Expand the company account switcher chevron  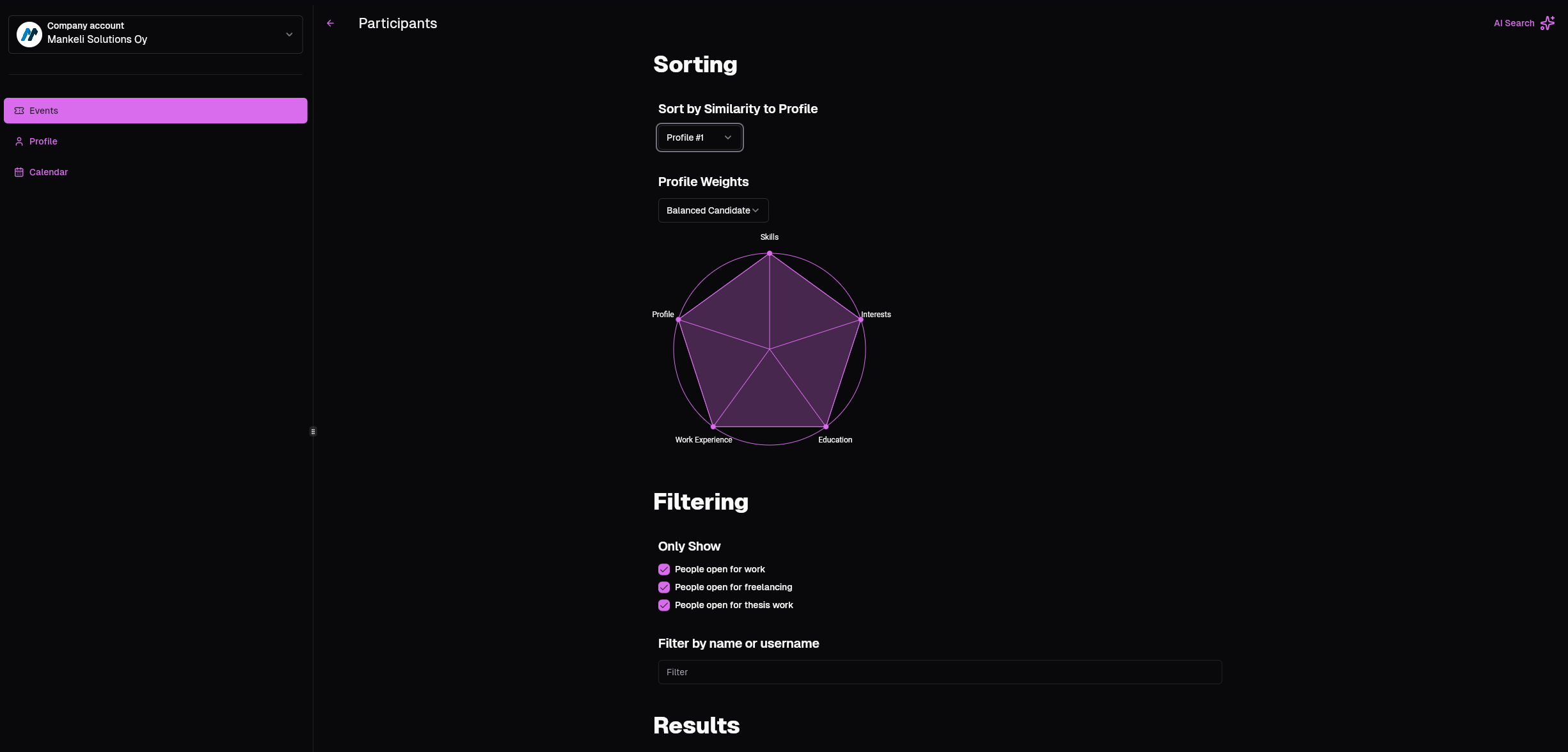[289, 35]
